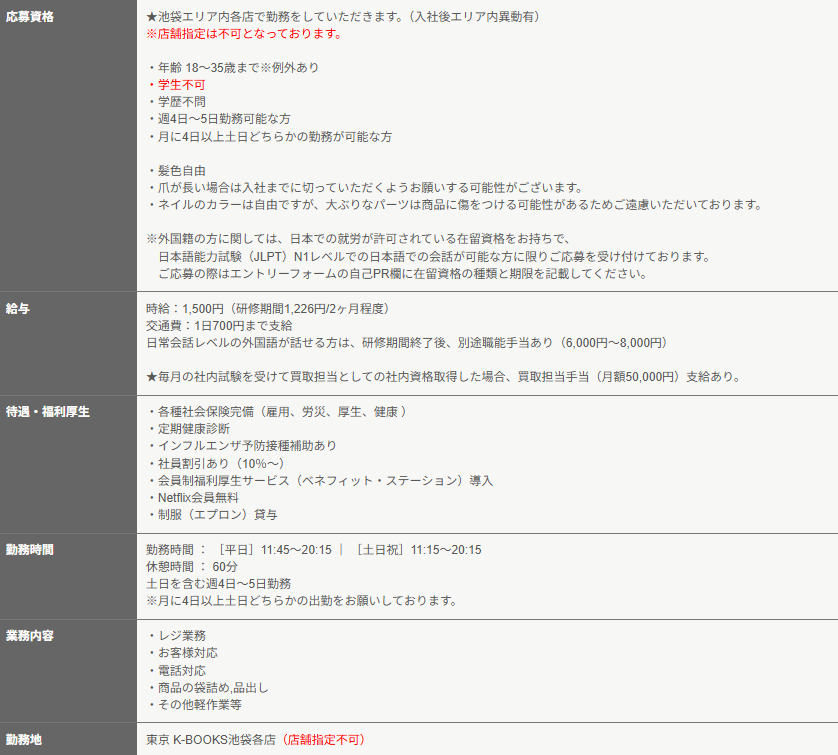
Task: Click the foreign language allowance 6,000円〜8,000円 line
Action: tap(409, 343)
